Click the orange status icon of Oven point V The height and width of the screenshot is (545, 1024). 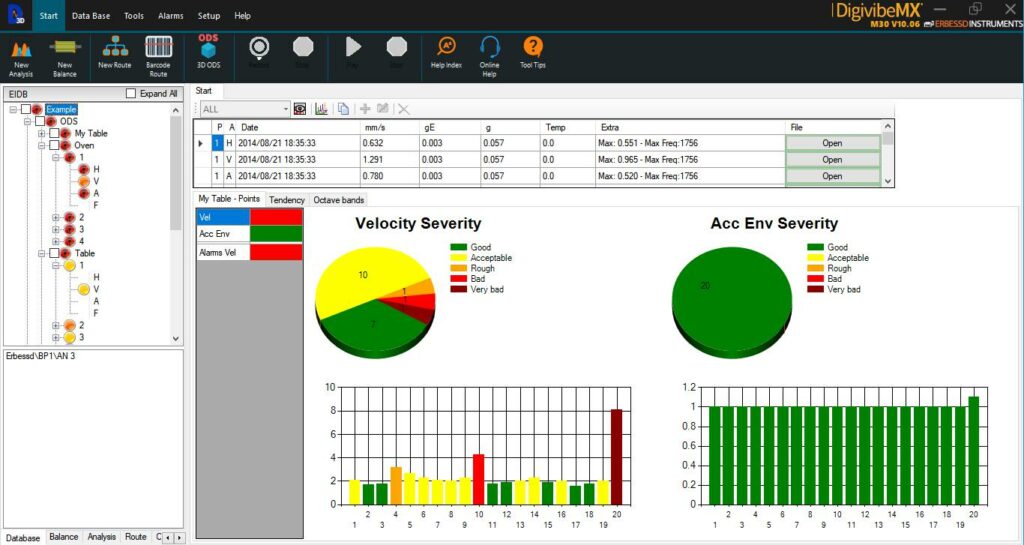point(84,181)
